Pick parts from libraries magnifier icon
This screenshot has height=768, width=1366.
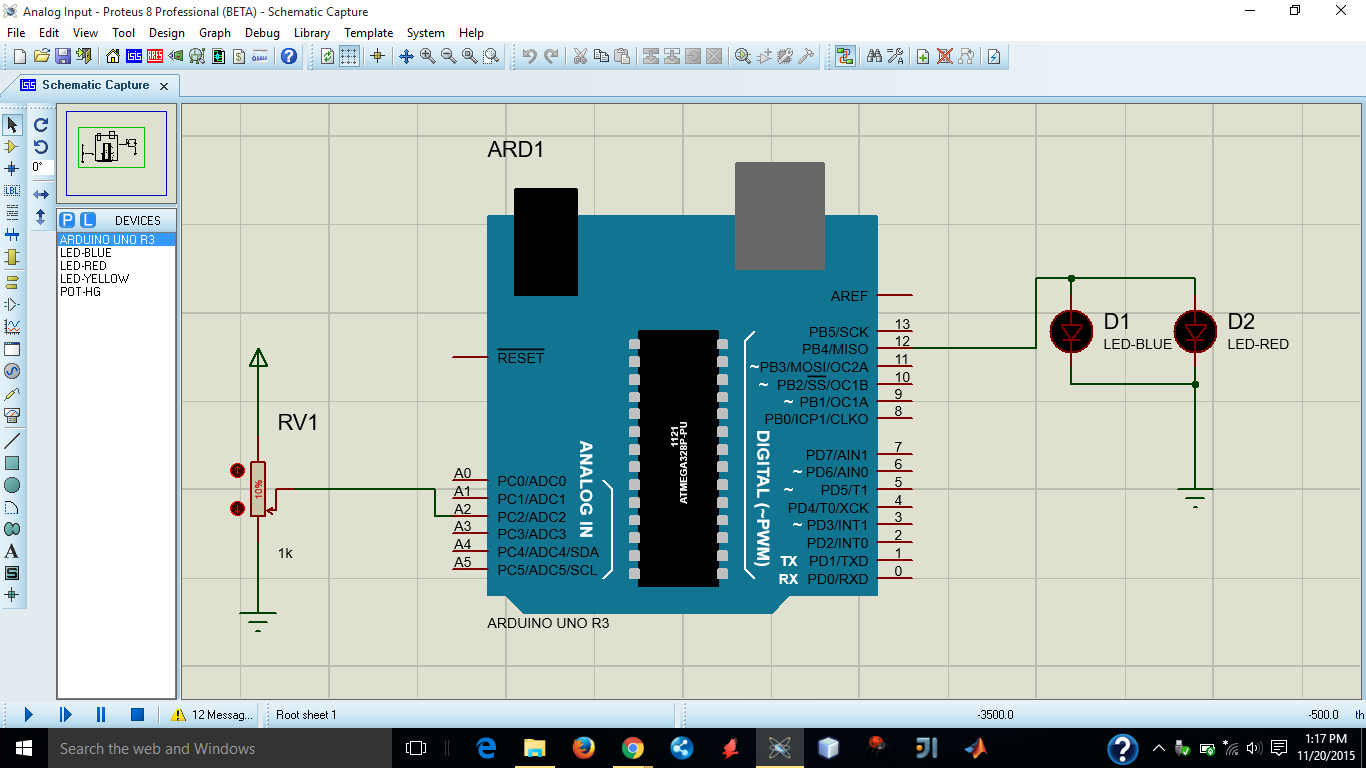(743, 56)
